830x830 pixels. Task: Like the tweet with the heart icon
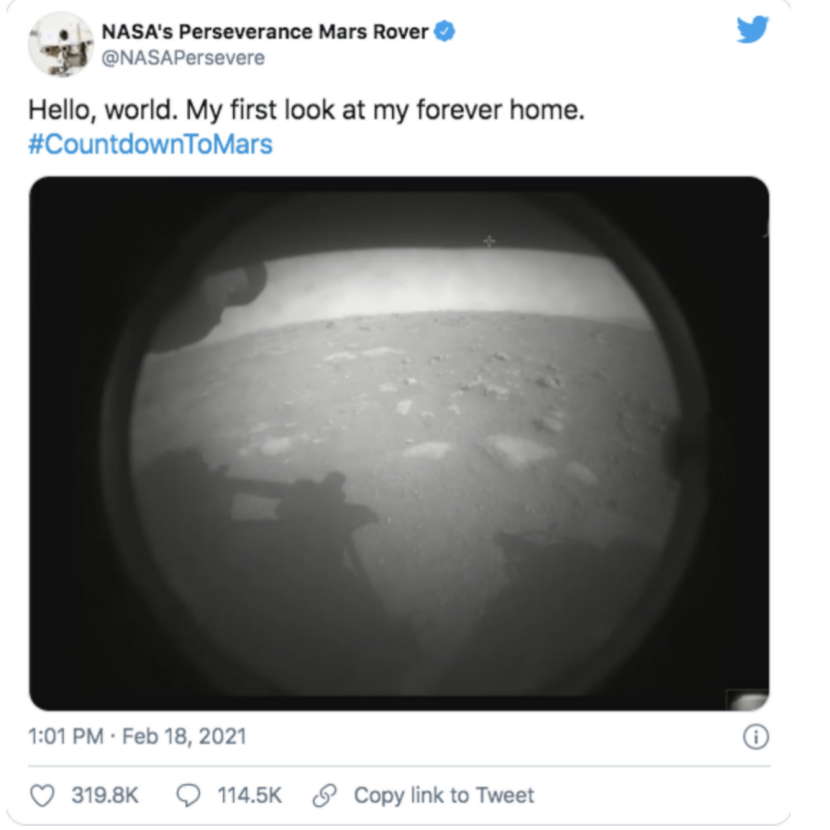pos(42,796)
